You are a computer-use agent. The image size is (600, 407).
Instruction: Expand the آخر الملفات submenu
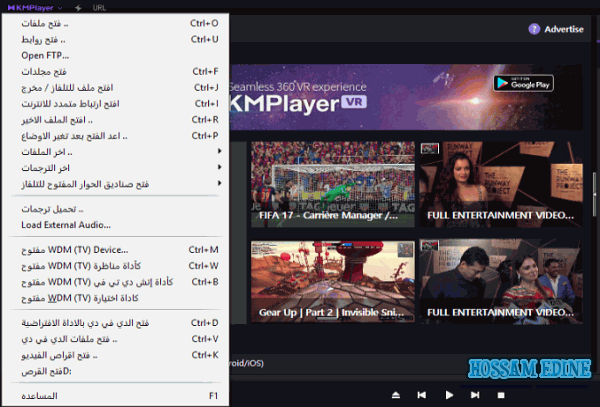click(x=218, y=152)
